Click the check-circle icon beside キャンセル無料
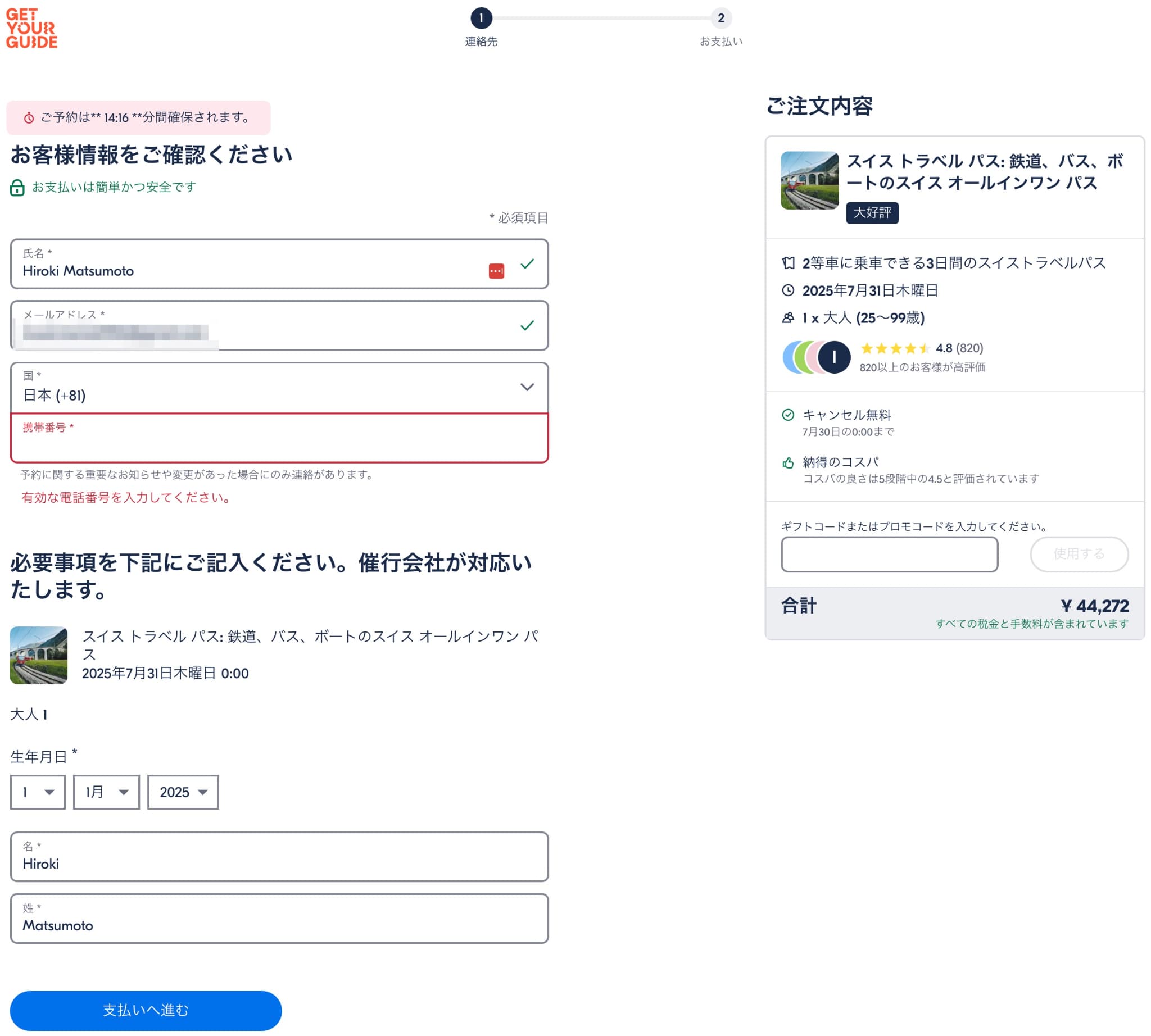This screenshot has height=1036, width=1151. [787, 415]
